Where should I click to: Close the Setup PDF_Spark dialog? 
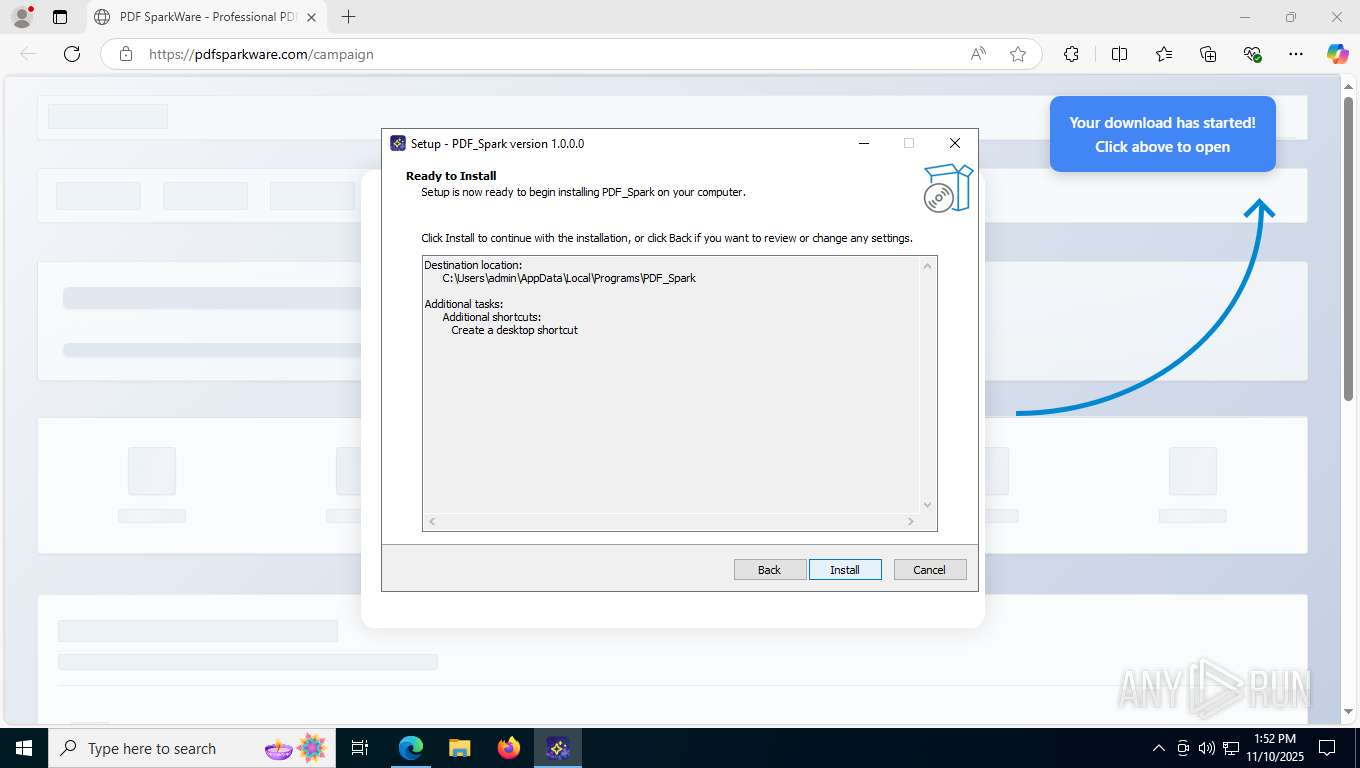(x=955, y=143)
